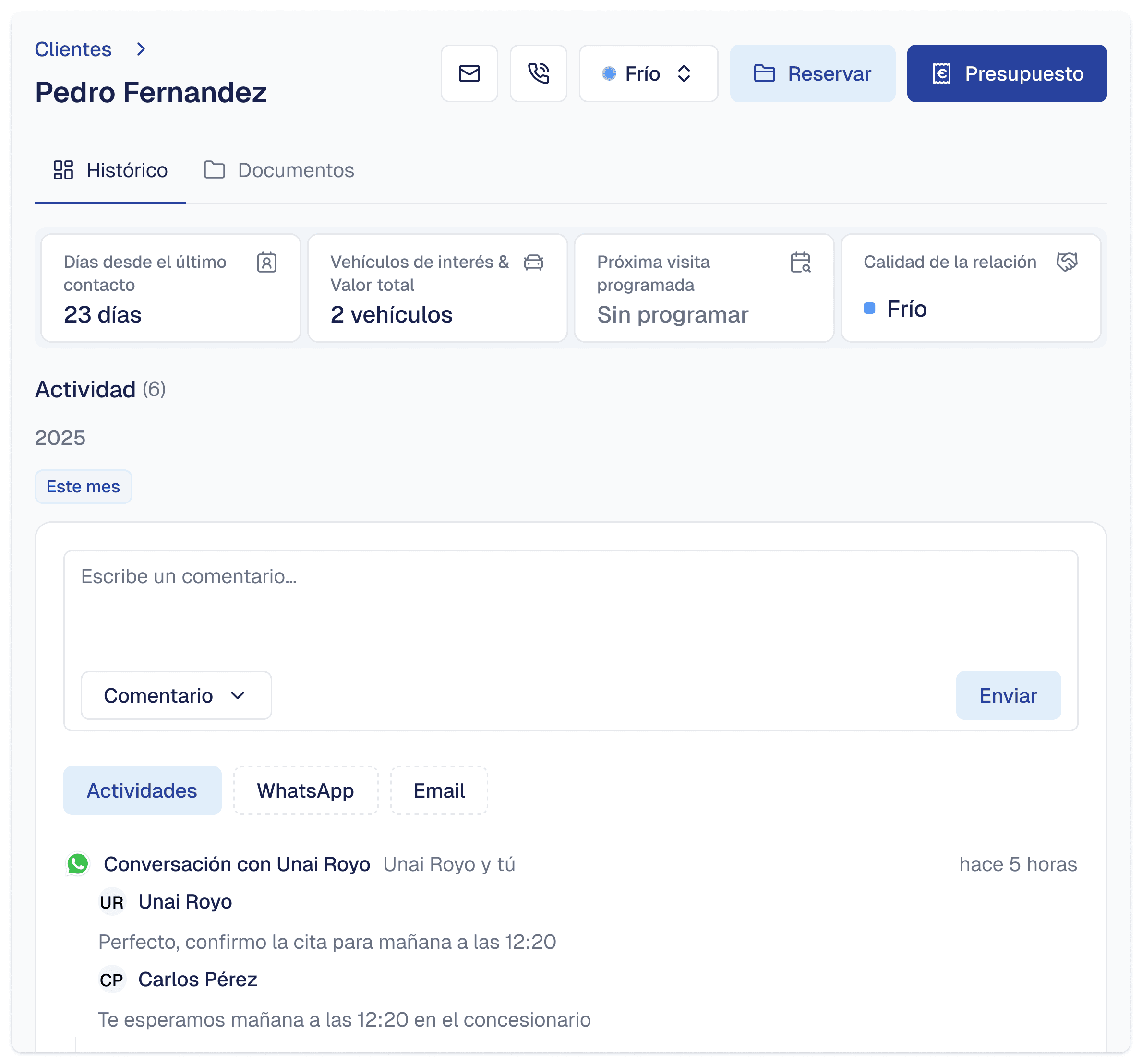Click the Presupuesto button
The image size is (1142, 1064).
pyautogui.click(x=1007, y=73)
